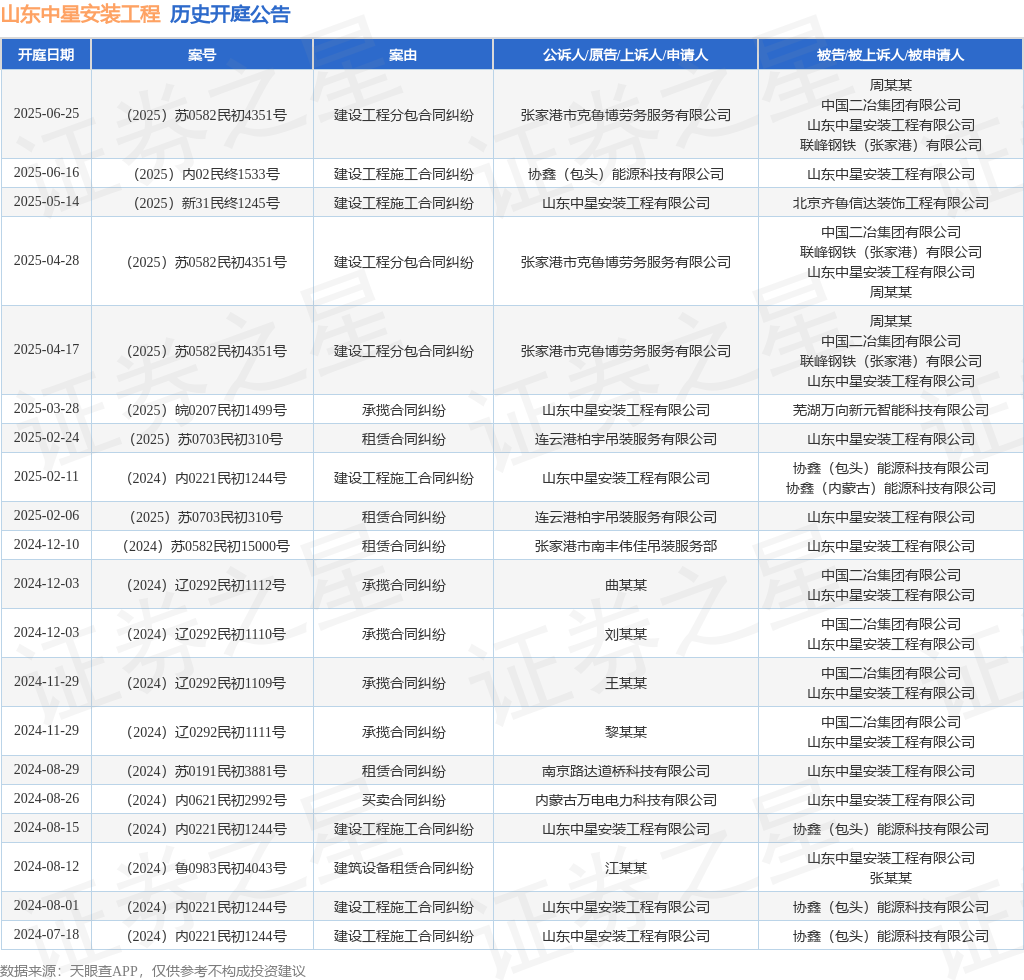Viewport: 1024px width, 980px height.
Task: Select the date 2024-08-12
Action: pyautogui.click(x=46, y=866)
